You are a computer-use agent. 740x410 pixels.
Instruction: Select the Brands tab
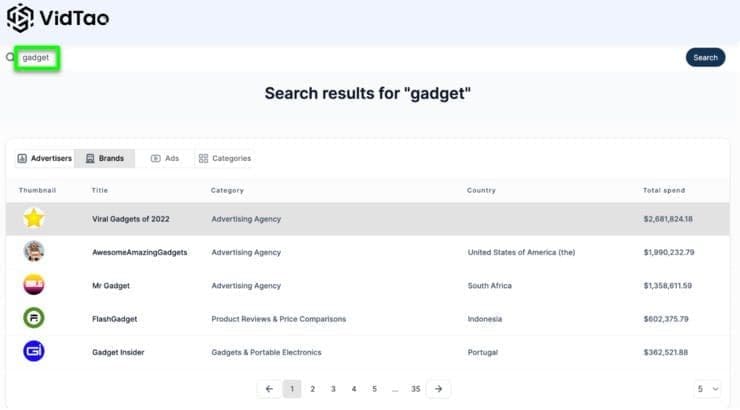coord(104,159)
